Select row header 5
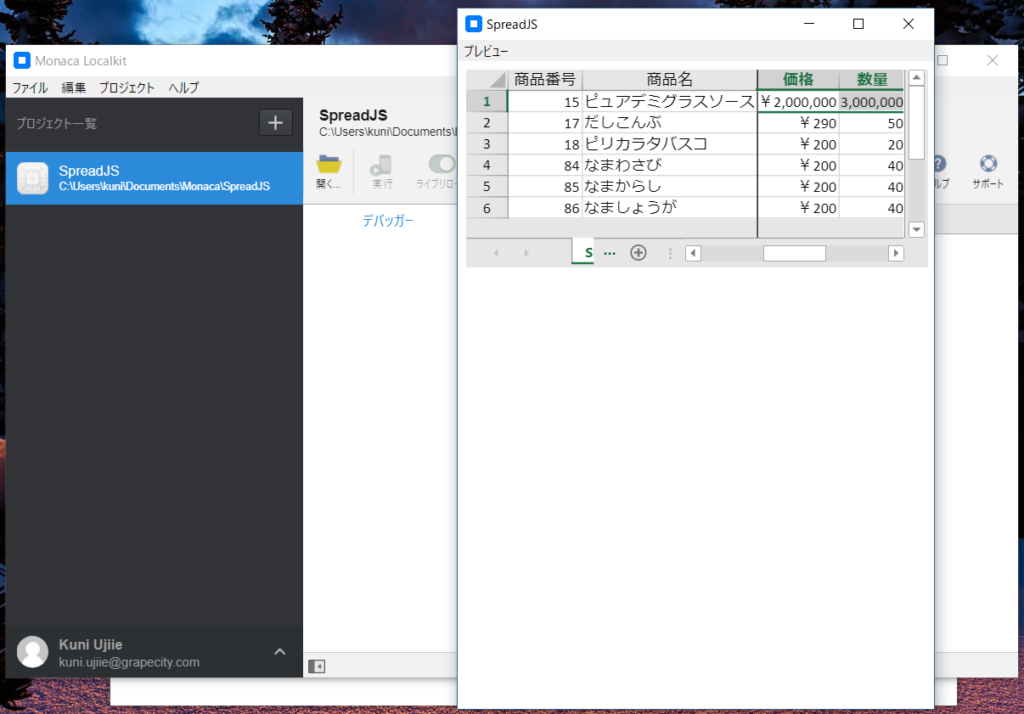 [487, 186]
